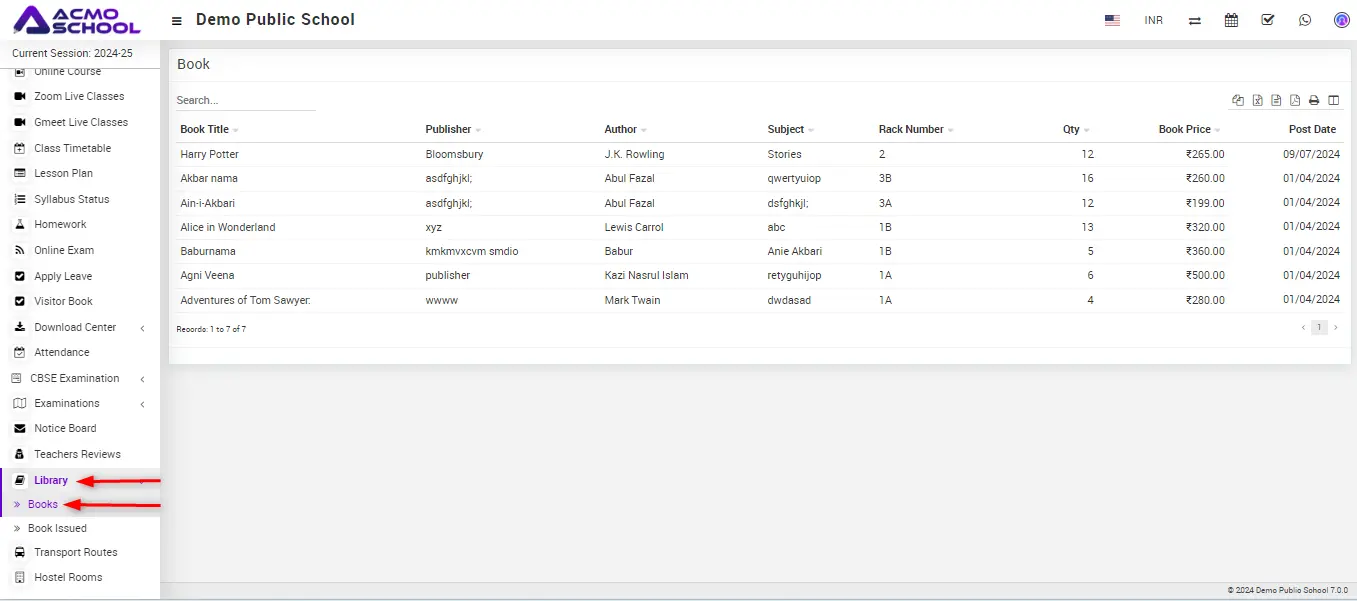Open the INR currency selector
Screen dimensions: 1357x601
(x=1153, y=20)
